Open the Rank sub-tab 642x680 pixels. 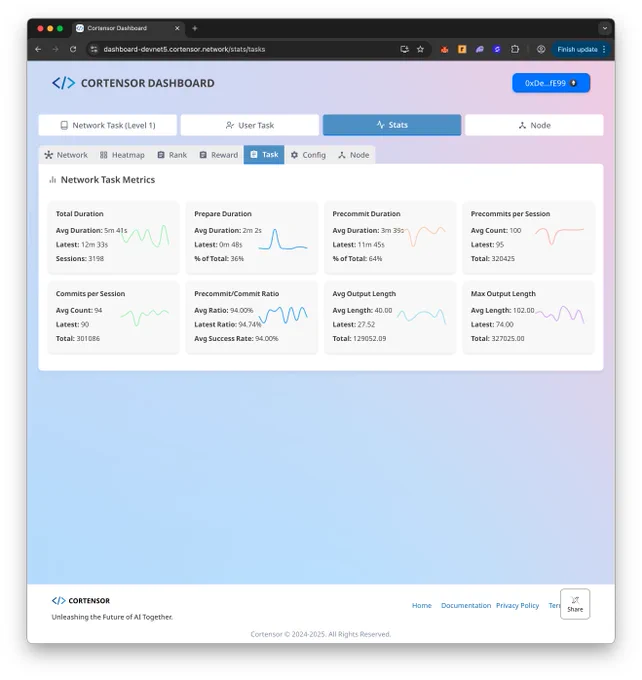pyautogui.click(x=172, y=155)
